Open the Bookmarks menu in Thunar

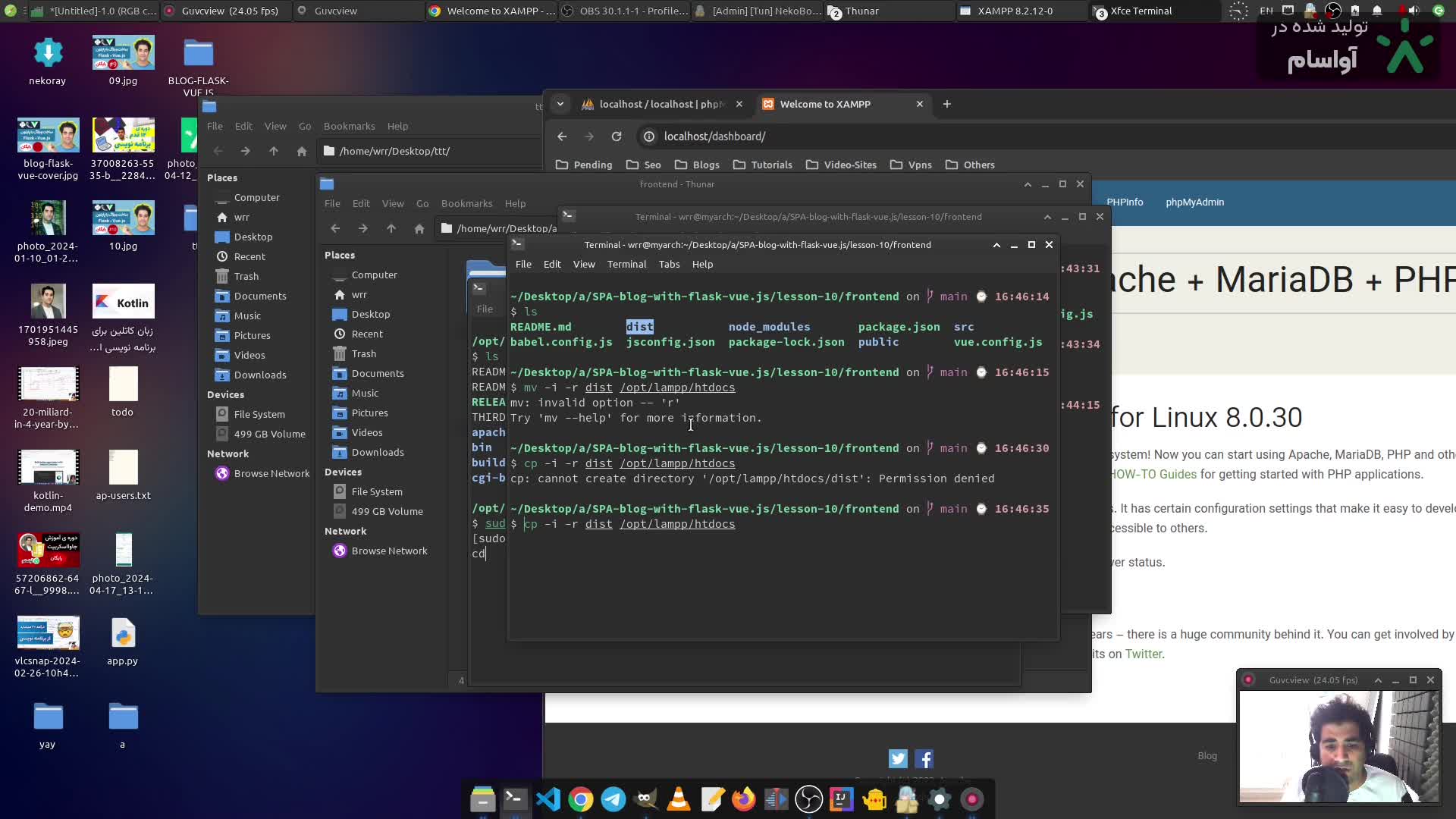466,203
